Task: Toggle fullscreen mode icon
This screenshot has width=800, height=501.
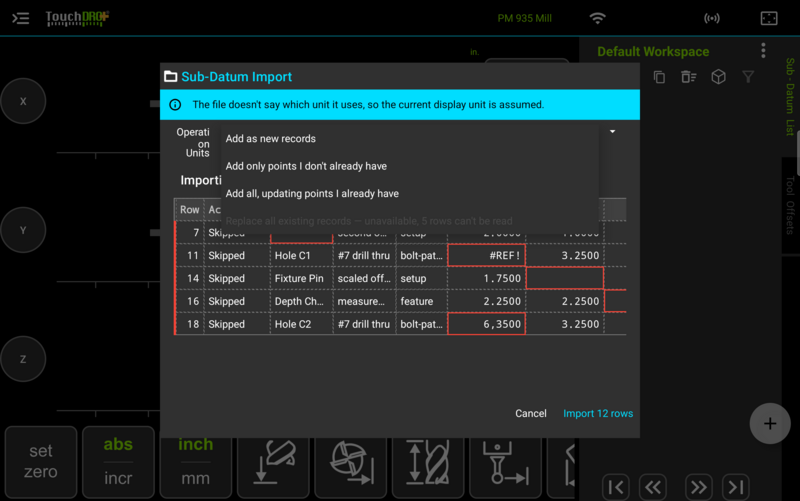Action: click(769, 18)
